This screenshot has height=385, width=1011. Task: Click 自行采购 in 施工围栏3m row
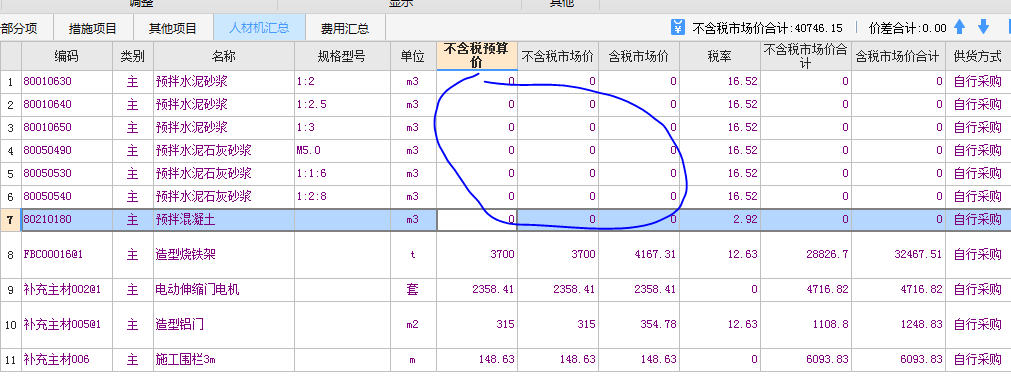977,359
